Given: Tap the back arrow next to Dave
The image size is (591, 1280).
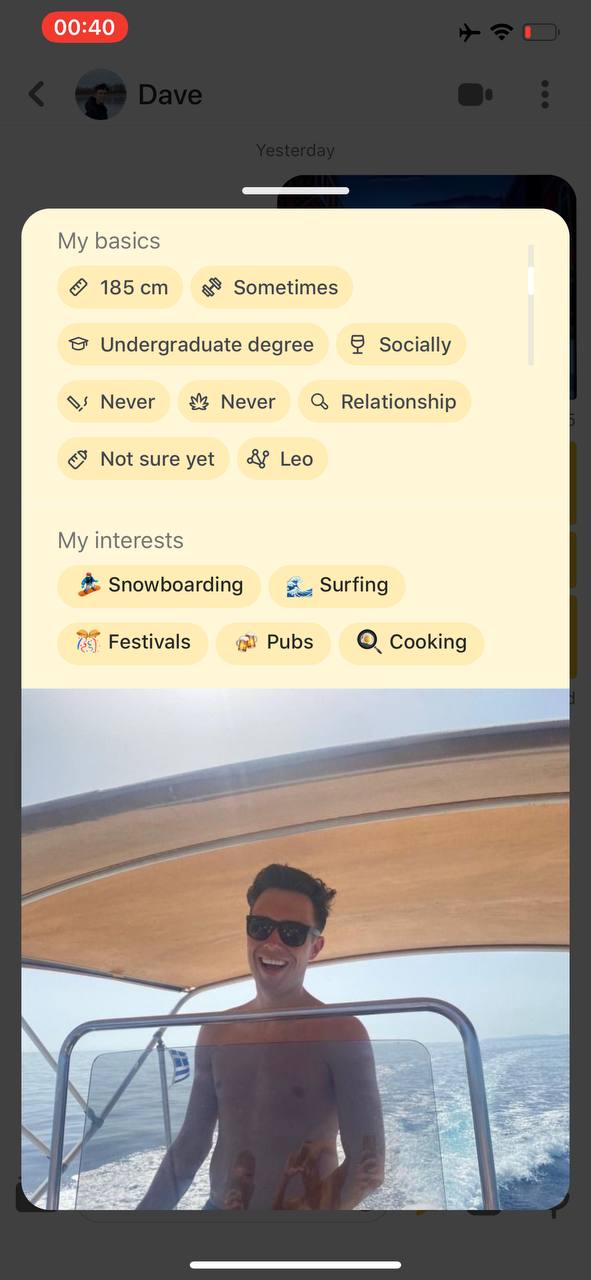Looking at the screenshot, I should click(37, 95).
